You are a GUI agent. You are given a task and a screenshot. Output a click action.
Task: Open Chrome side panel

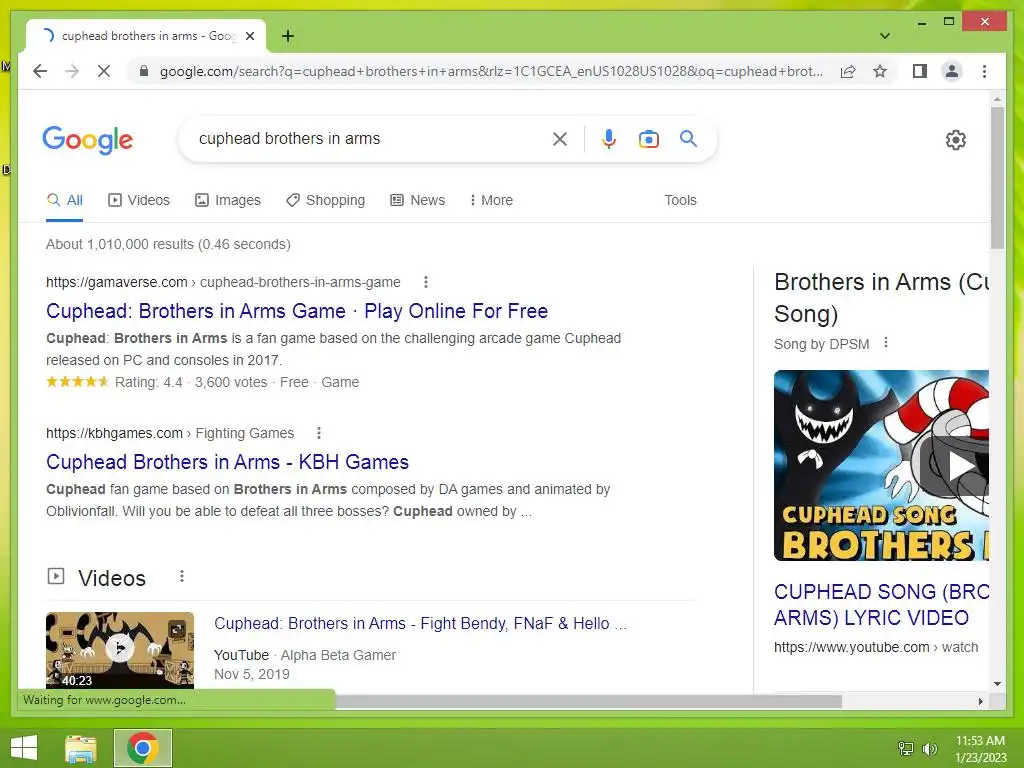point(920,71)
